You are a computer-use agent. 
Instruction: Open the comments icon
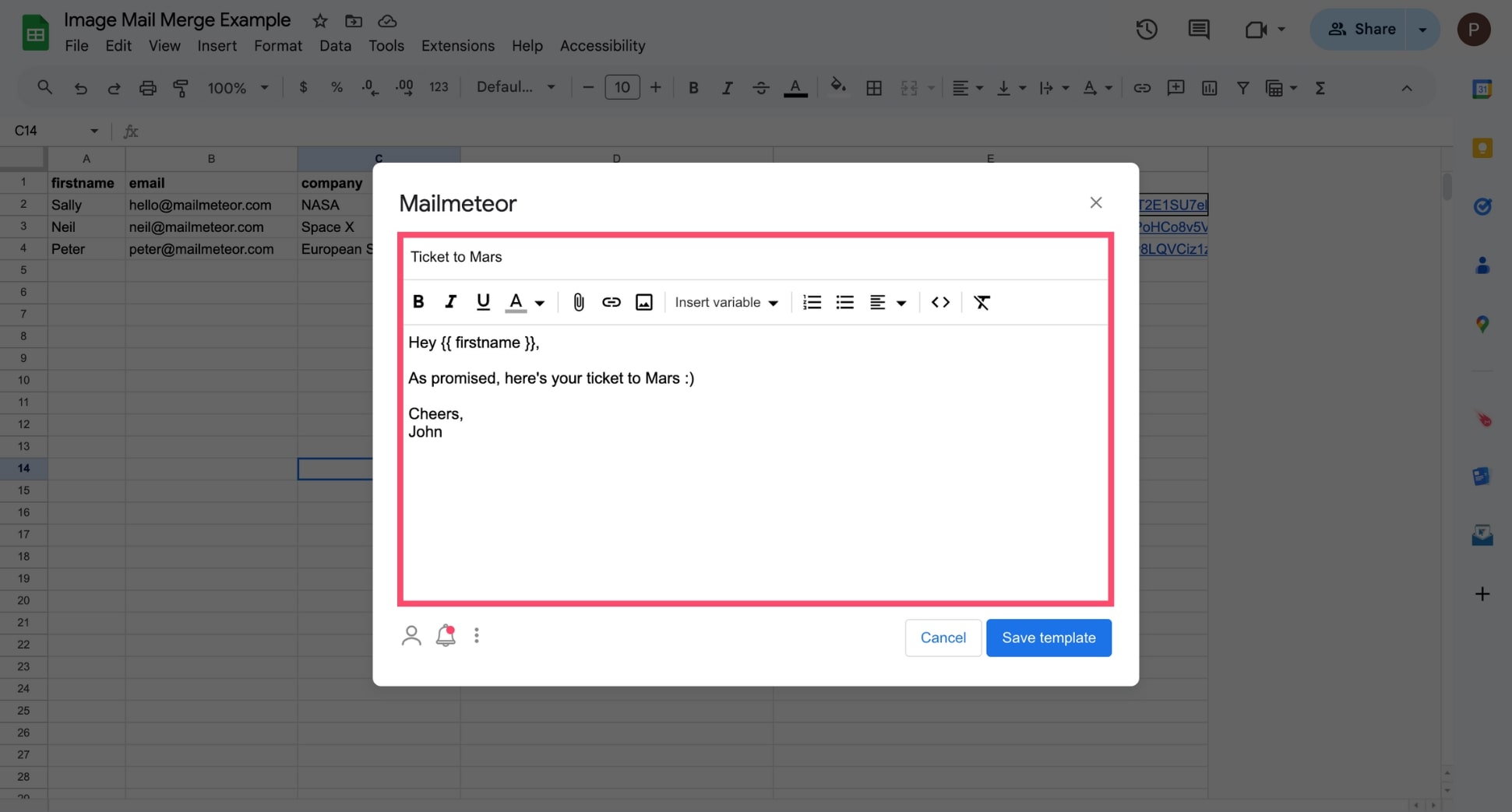1198,30
